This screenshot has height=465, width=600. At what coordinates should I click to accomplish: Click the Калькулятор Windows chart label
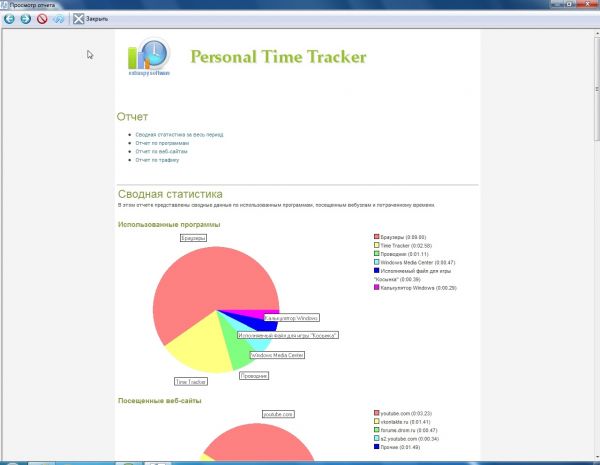[292, 318]
